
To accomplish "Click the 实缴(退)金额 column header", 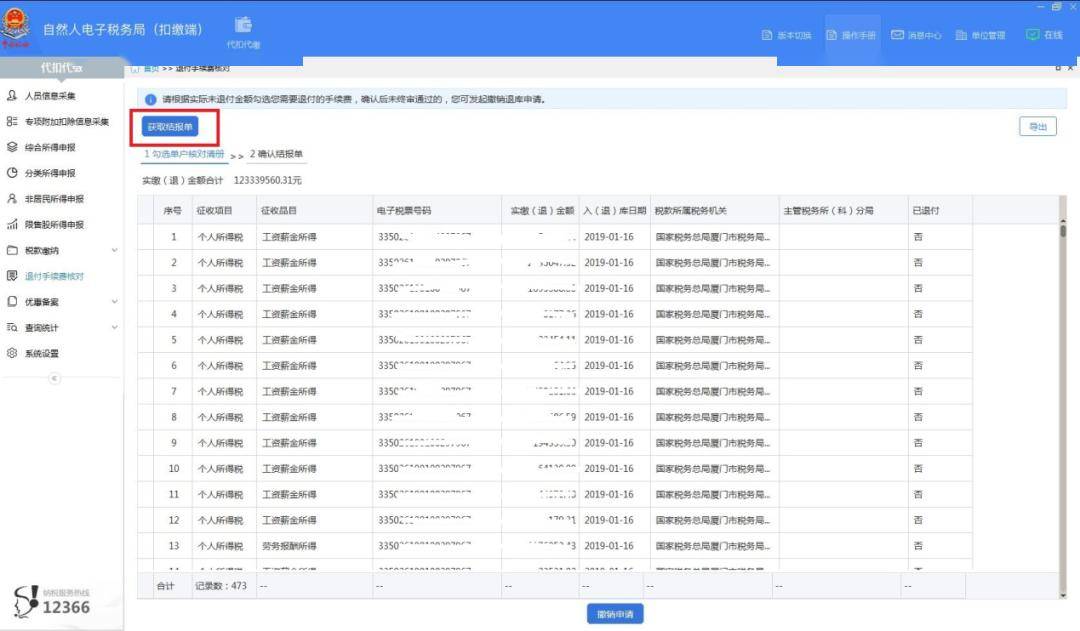I will (541, 211).
